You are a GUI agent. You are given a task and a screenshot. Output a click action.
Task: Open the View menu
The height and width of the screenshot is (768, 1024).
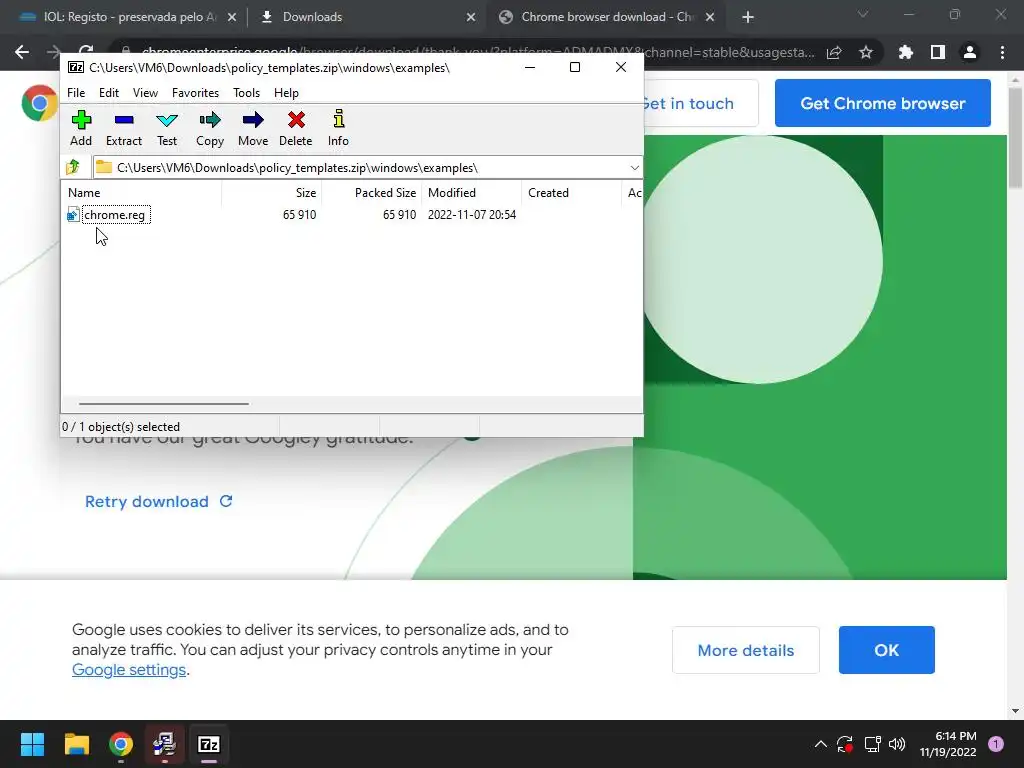pos(145,93)
